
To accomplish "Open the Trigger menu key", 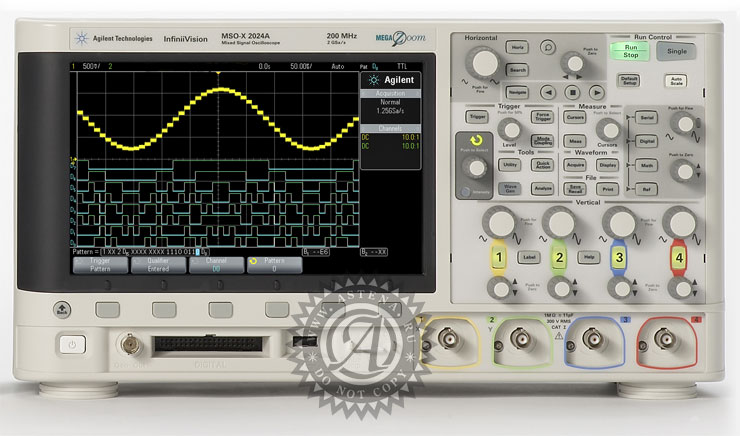I will 477,117.
